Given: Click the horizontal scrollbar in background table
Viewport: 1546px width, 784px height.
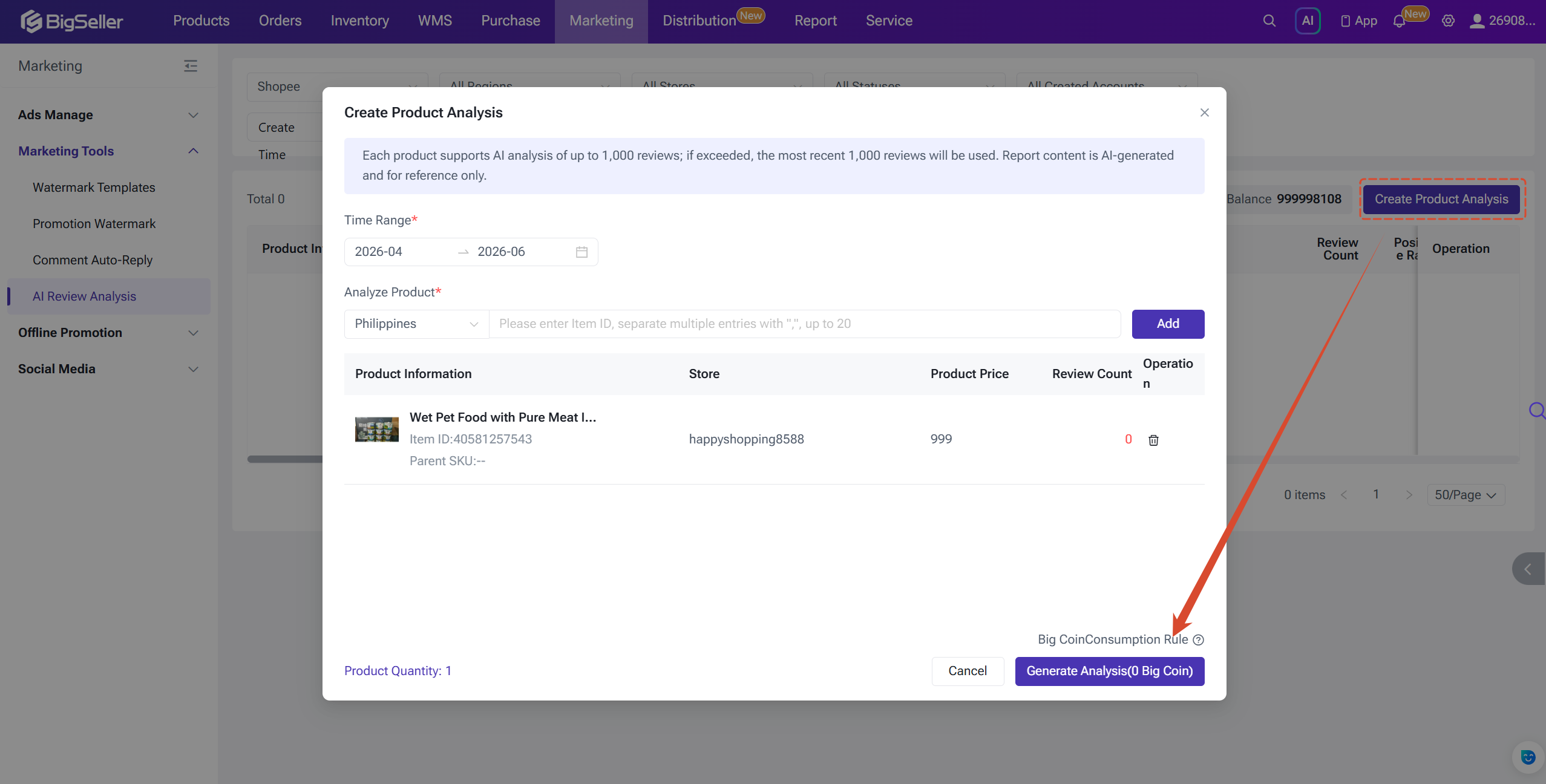Looking at the screenshot, I should pos(284,459).
